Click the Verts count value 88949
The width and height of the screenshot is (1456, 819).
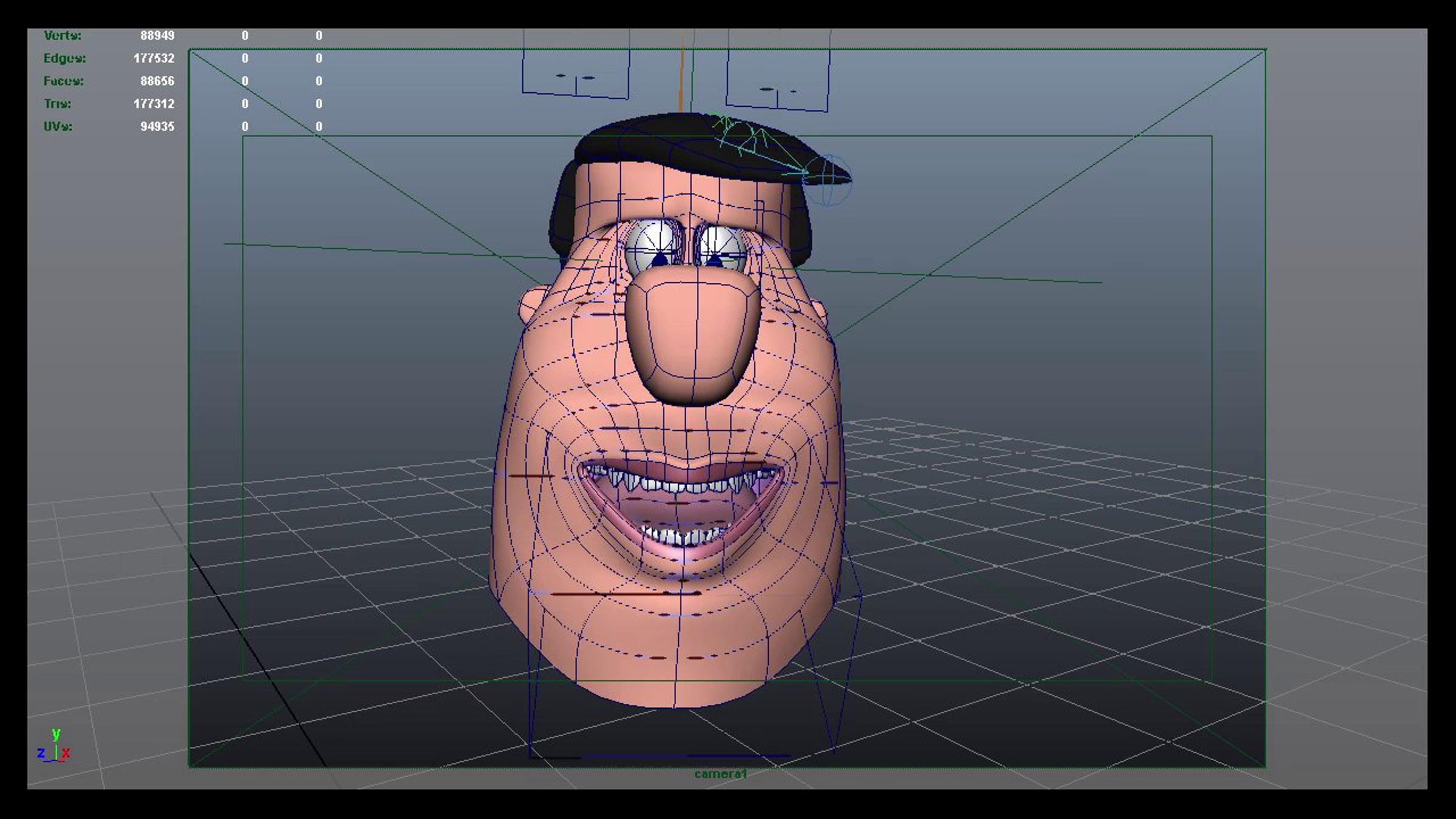157,36
